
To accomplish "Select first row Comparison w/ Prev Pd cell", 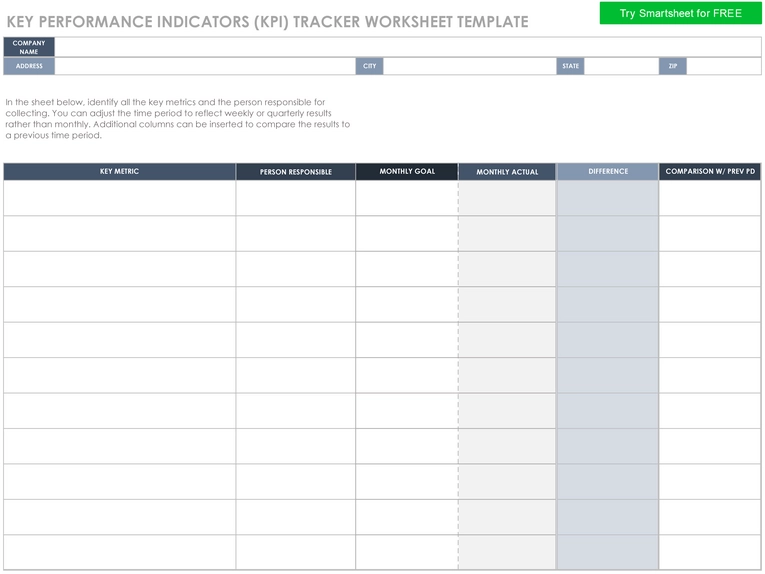I will 710,198.
